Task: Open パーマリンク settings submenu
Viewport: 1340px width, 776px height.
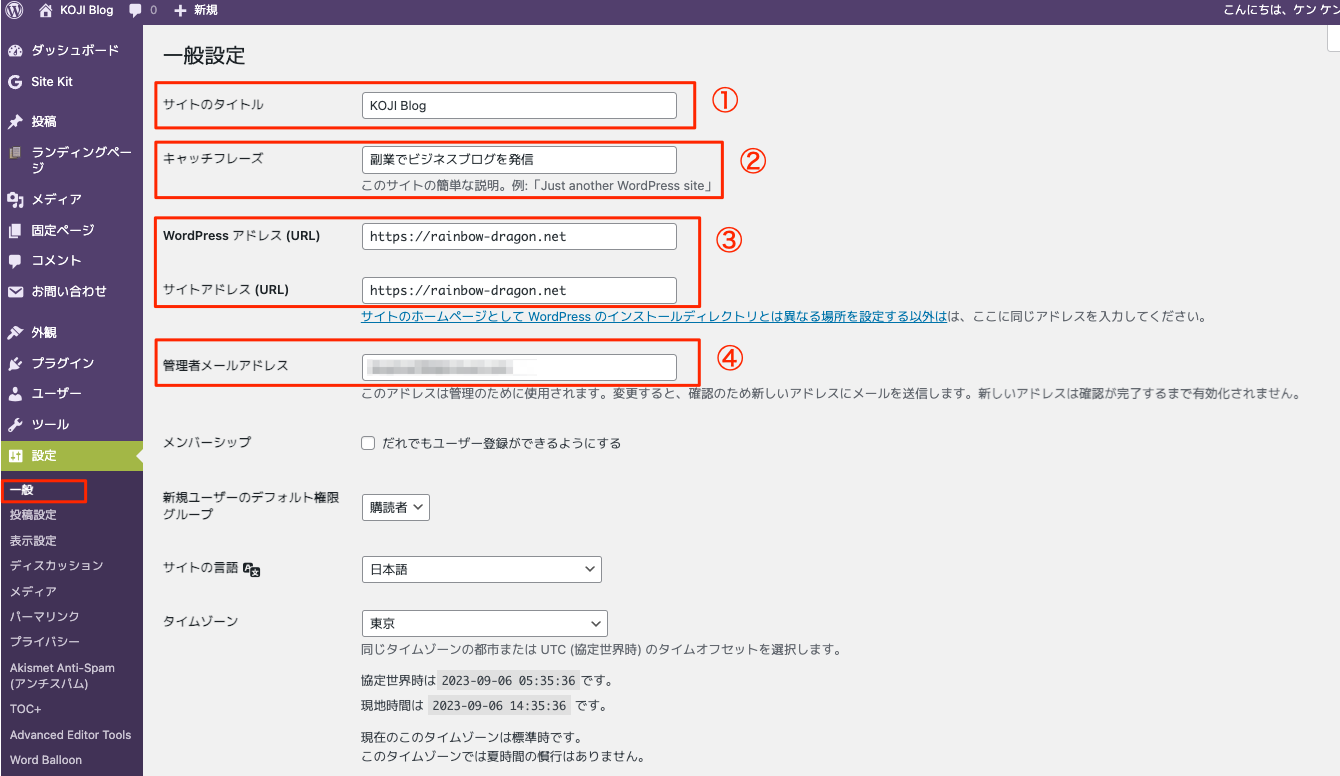Action: [x=45, y=616]
